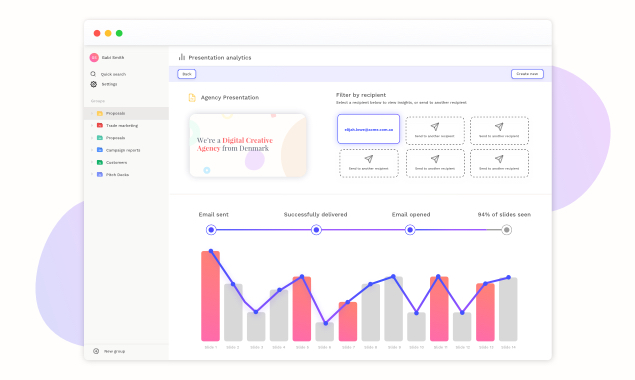This screenshot has height=380, width=635.
Task: Click the gray Slide 9 bar
Action: coord(394,309)
